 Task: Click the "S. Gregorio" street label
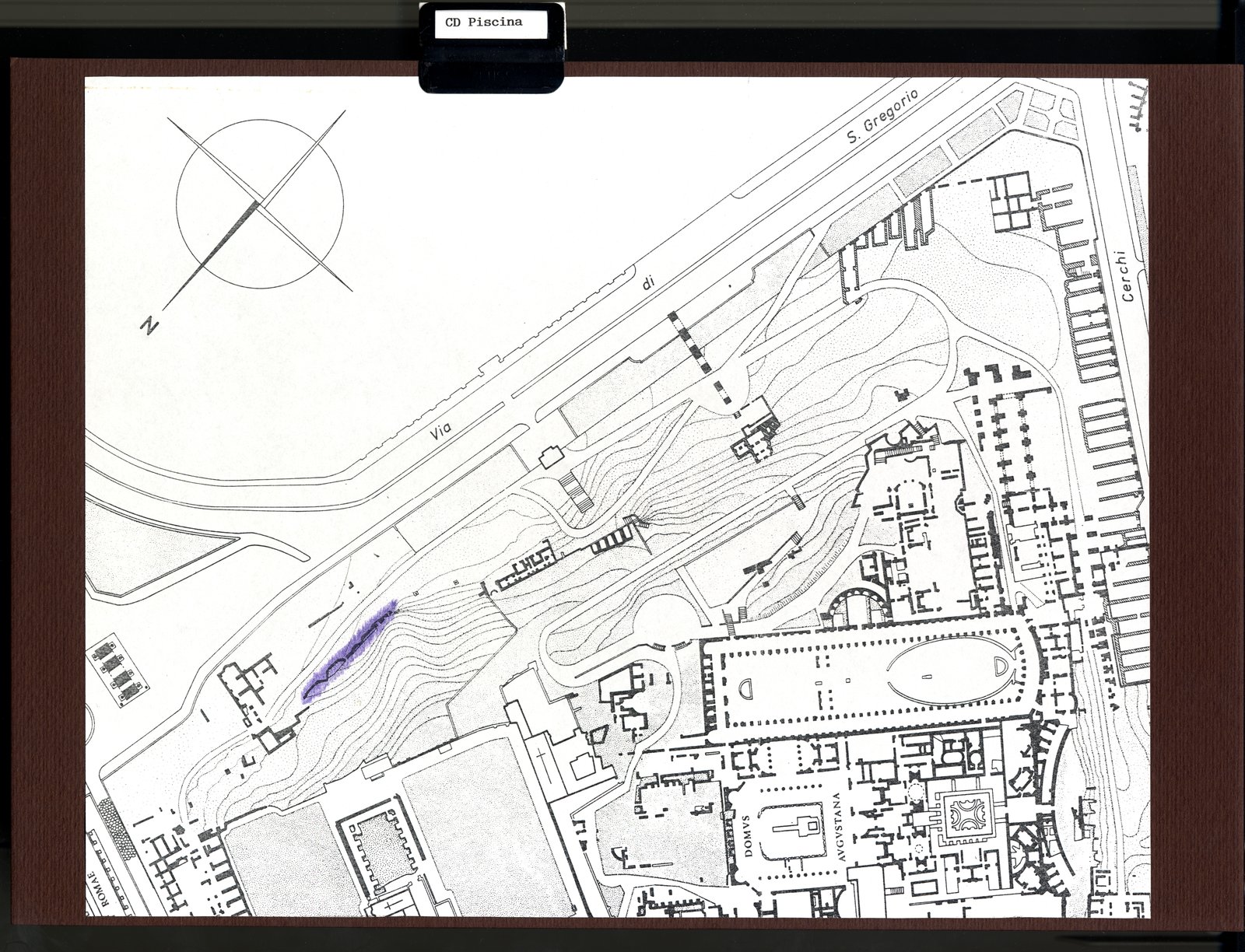(x=883, y=116)
